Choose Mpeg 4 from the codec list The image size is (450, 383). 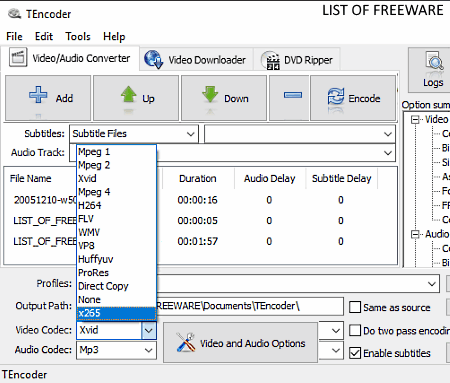(x=116, y=192)
